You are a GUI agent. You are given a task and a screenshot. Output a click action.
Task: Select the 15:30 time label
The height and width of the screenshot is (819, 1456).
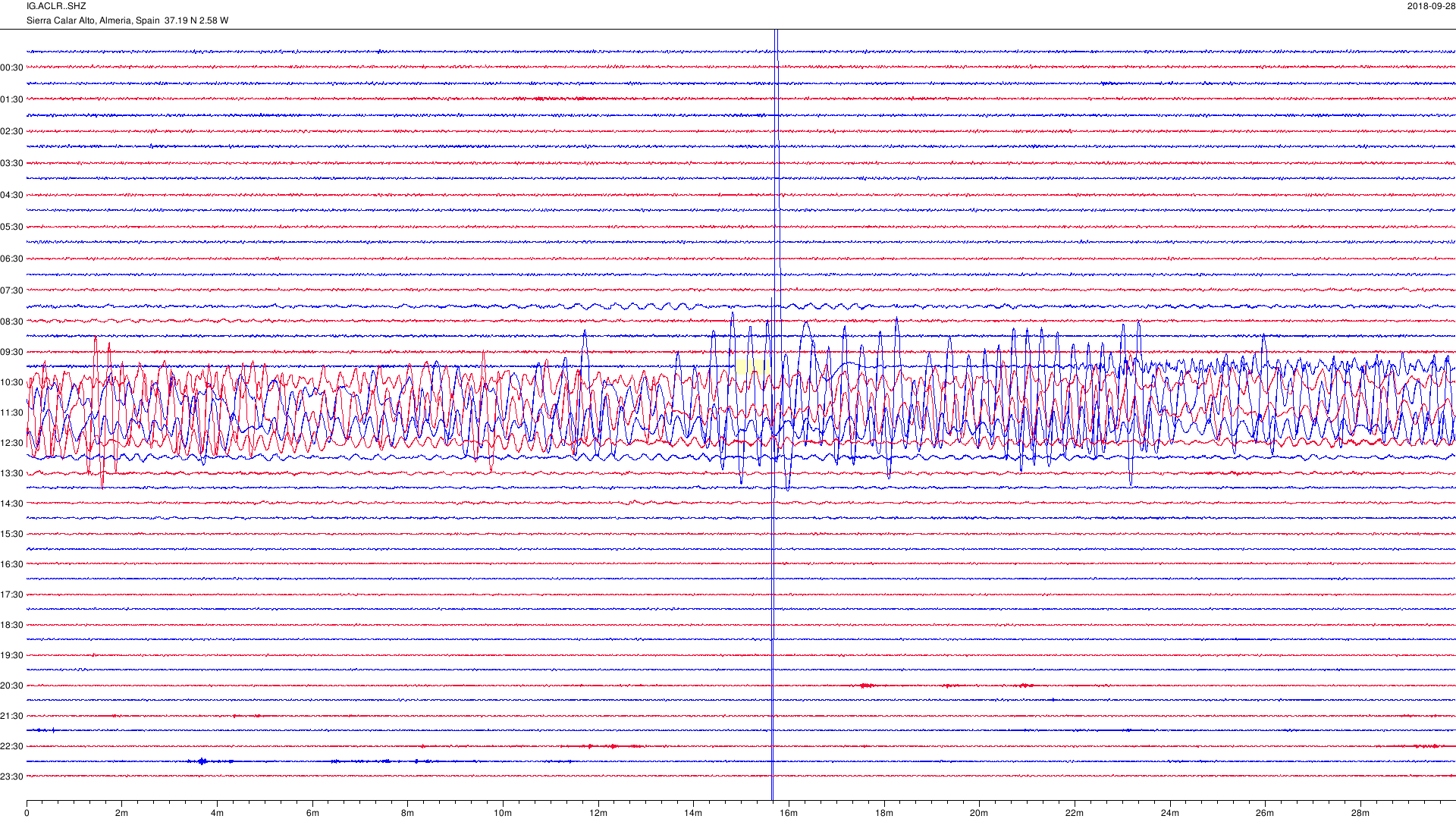[11, 534]
